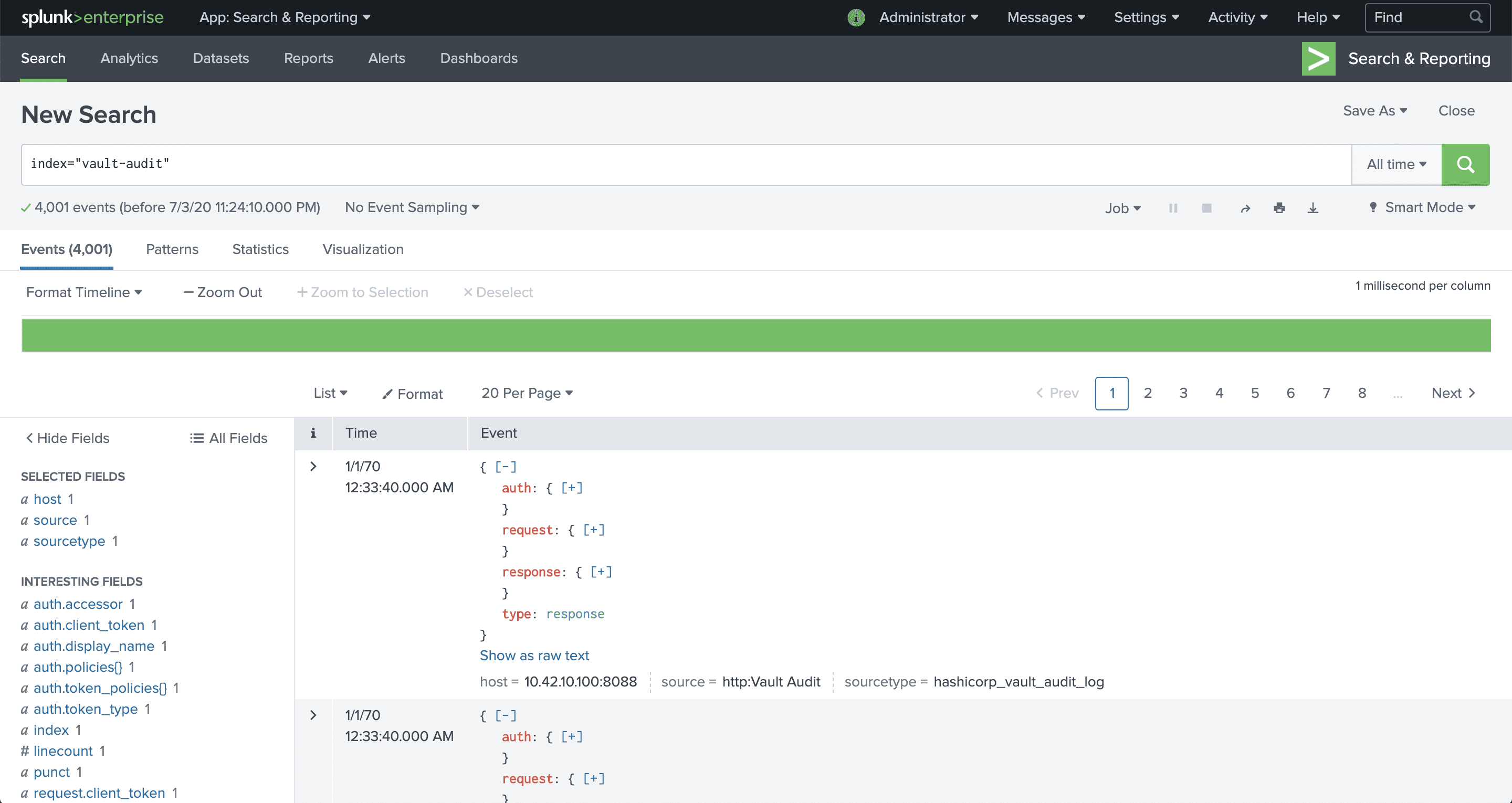Click the print job icon

pos(1278,207)
